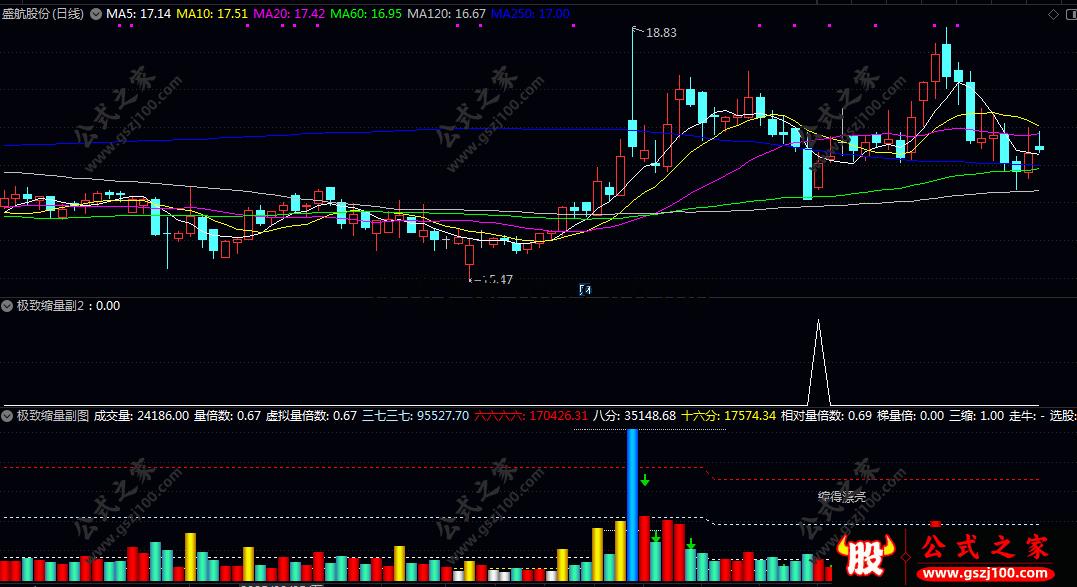
Task: Select the MA10: 17.51 indicator label
Action: [212, 14]
